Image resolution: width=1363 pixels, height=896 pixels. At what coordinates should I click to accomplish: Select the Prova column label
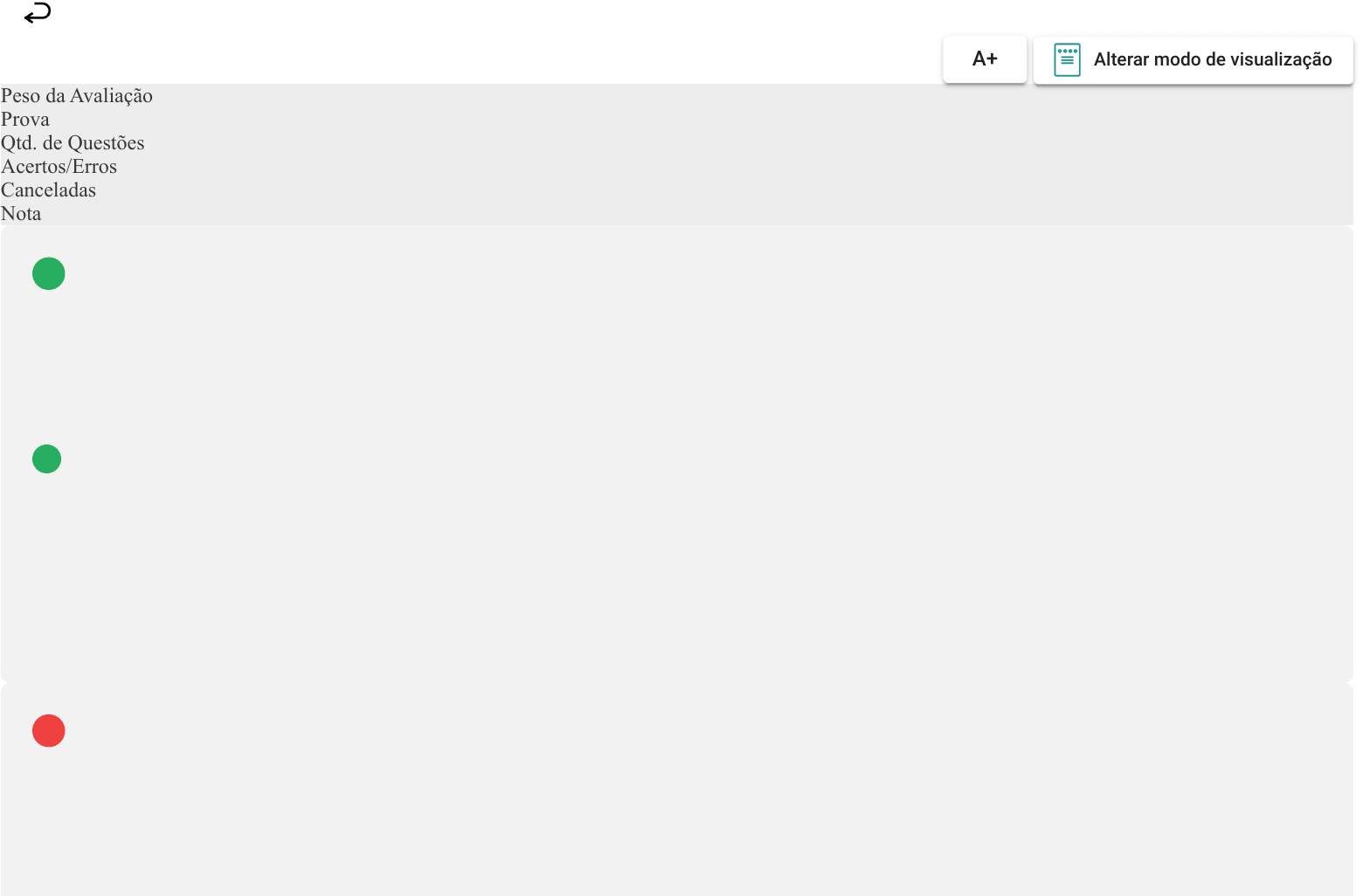point(25,120)
